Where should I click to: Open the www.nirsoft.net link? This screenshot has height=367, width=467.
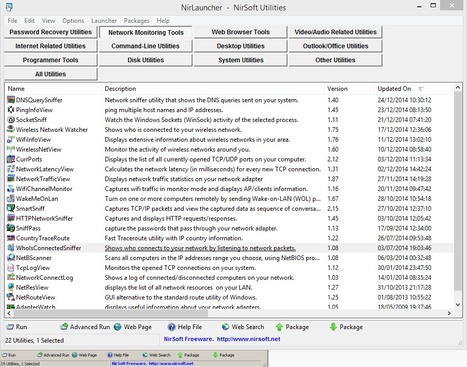click(248, 339)
